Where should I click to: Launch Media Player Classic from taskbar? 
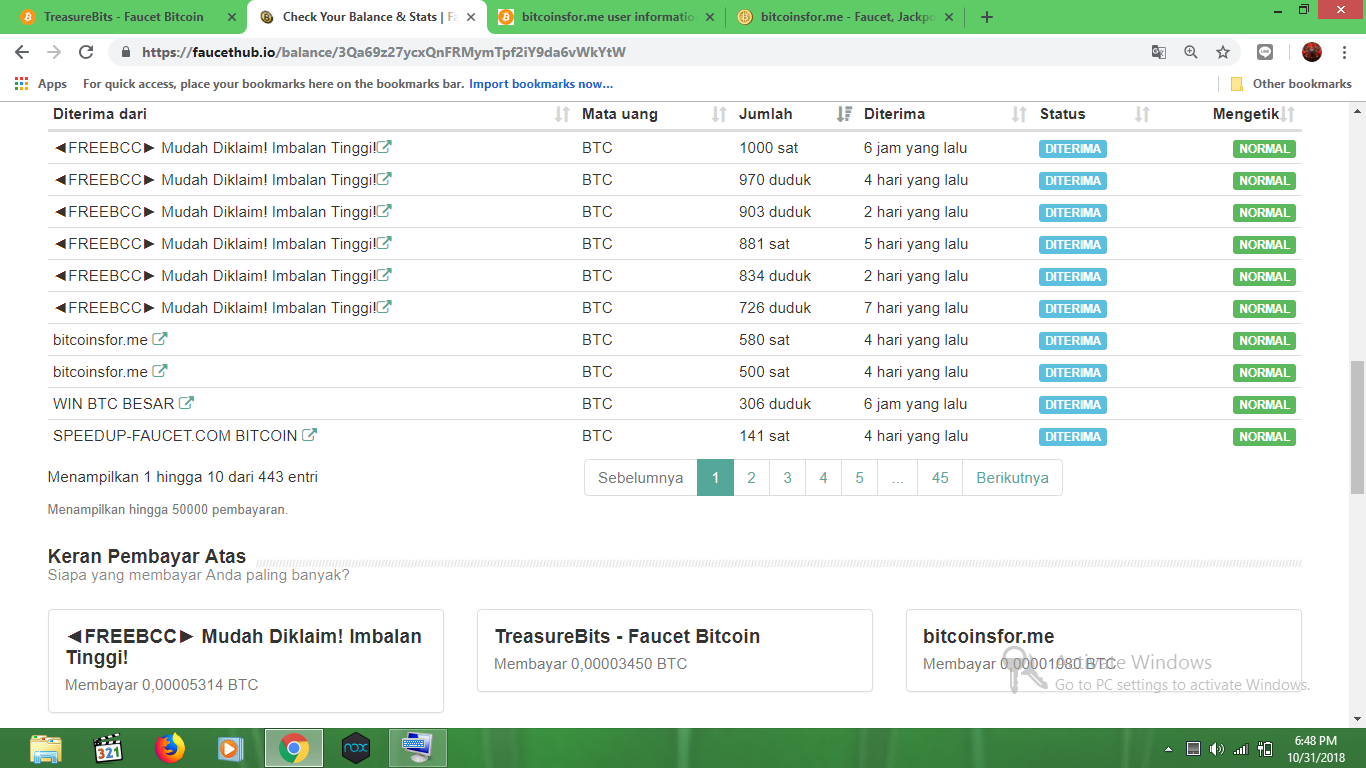click(x=108, y=748)
